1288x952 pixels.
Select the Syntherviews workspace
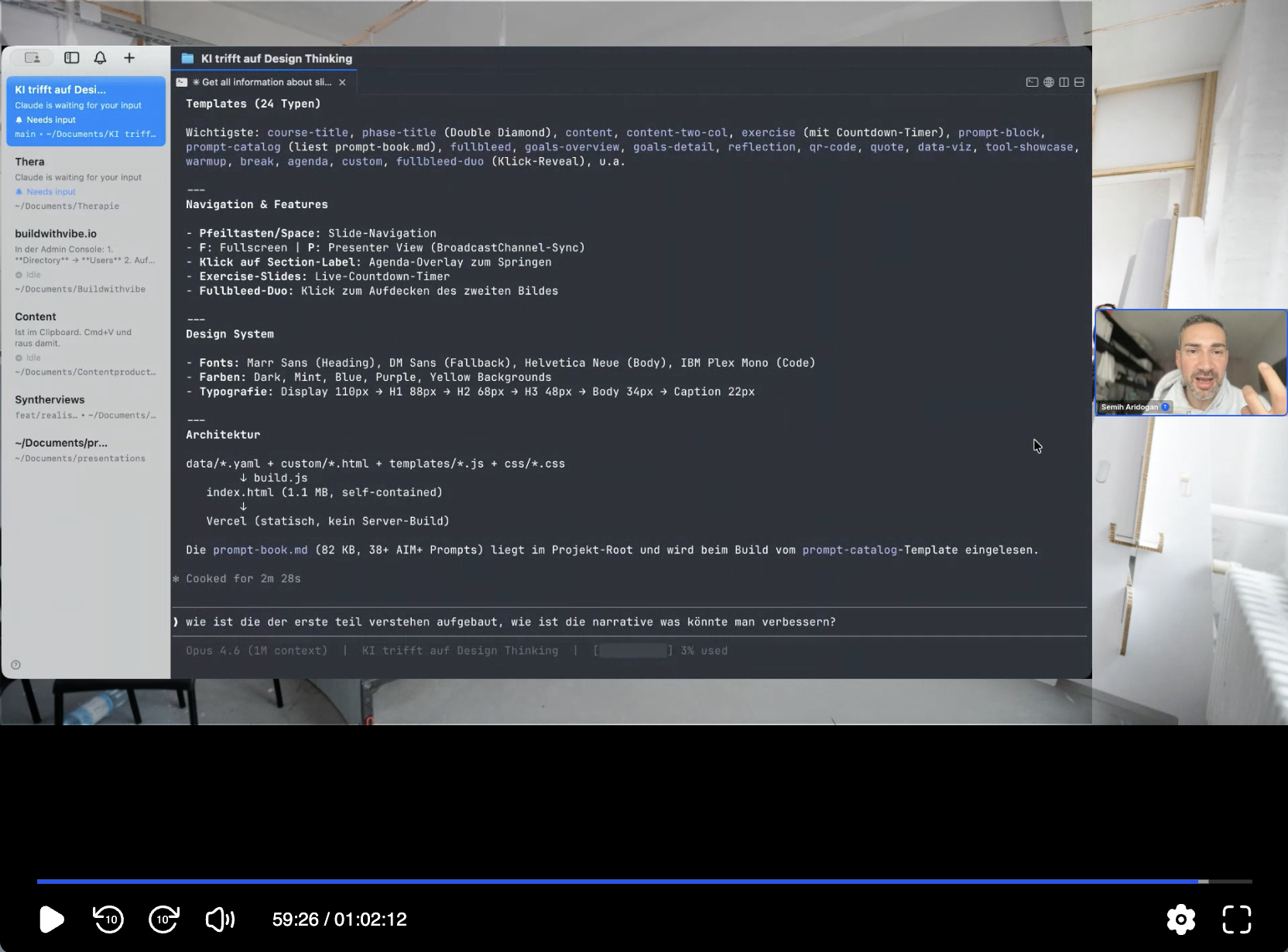click(x=86, y=406)
